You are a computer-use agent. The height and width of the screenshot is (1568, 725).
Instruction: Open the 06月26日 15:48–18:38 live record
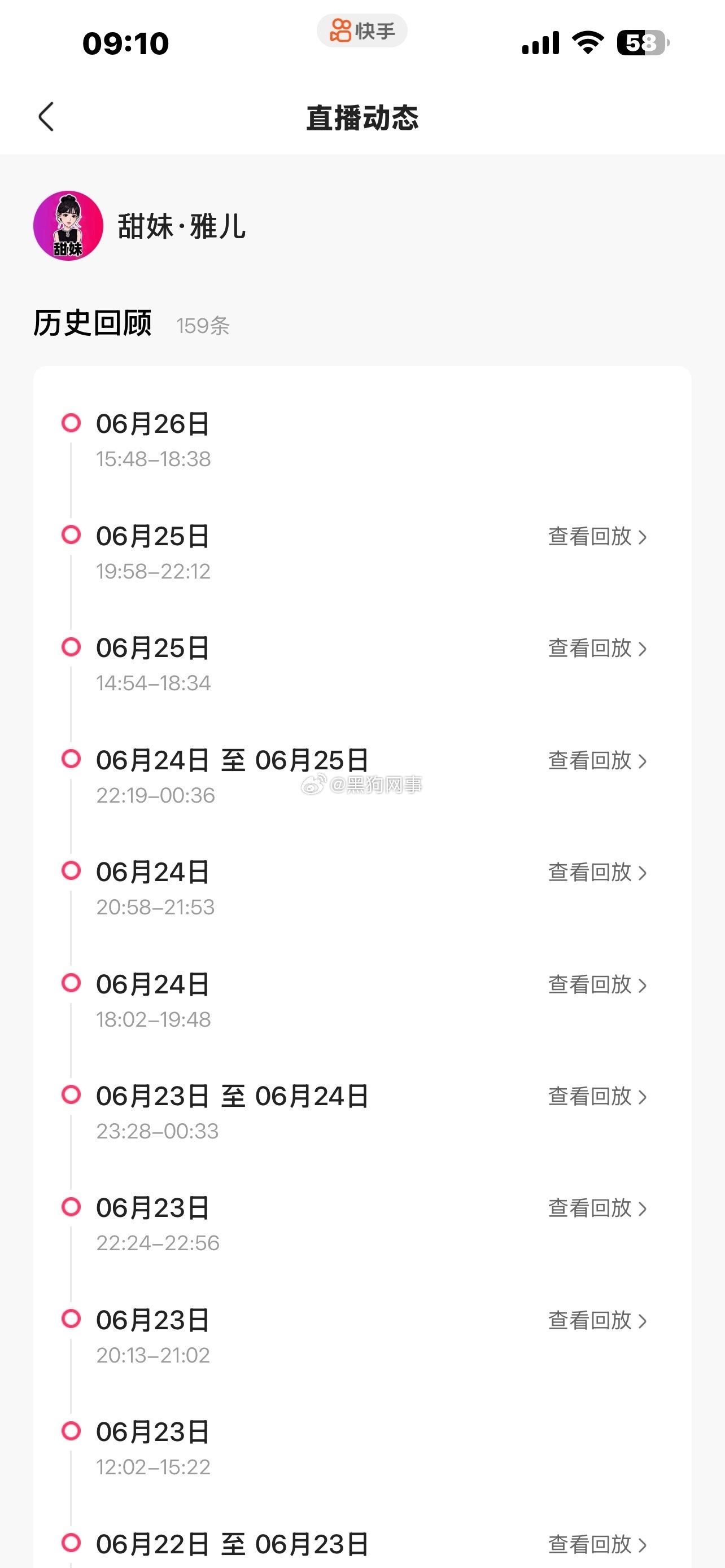click(x=362, y=441)
